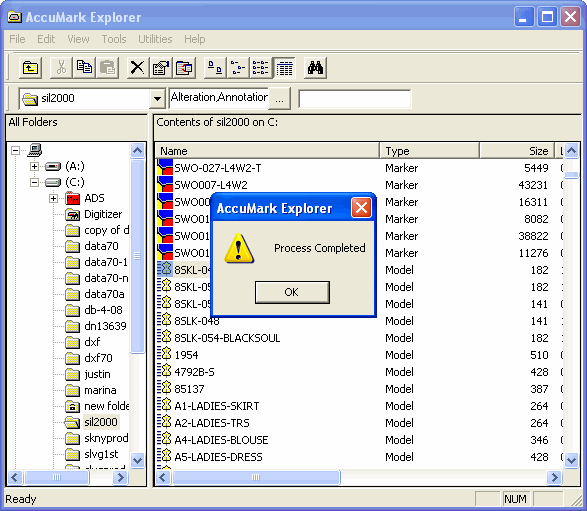Select the marina folder in tree
The height and width of the screenshot is (511, 587).
coord(100,390)
